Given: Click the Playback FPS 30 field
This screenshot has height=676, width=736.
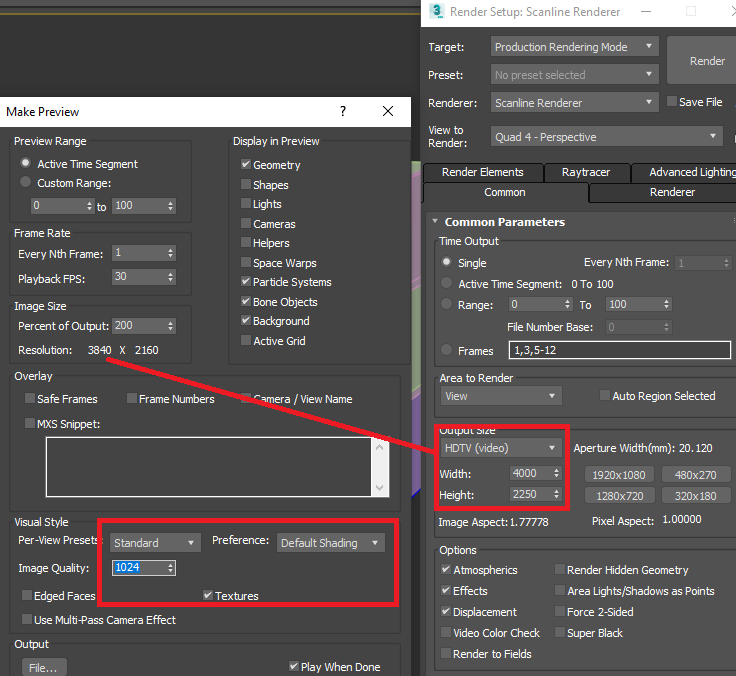Looking at the screenshot, I should (139, 277).
